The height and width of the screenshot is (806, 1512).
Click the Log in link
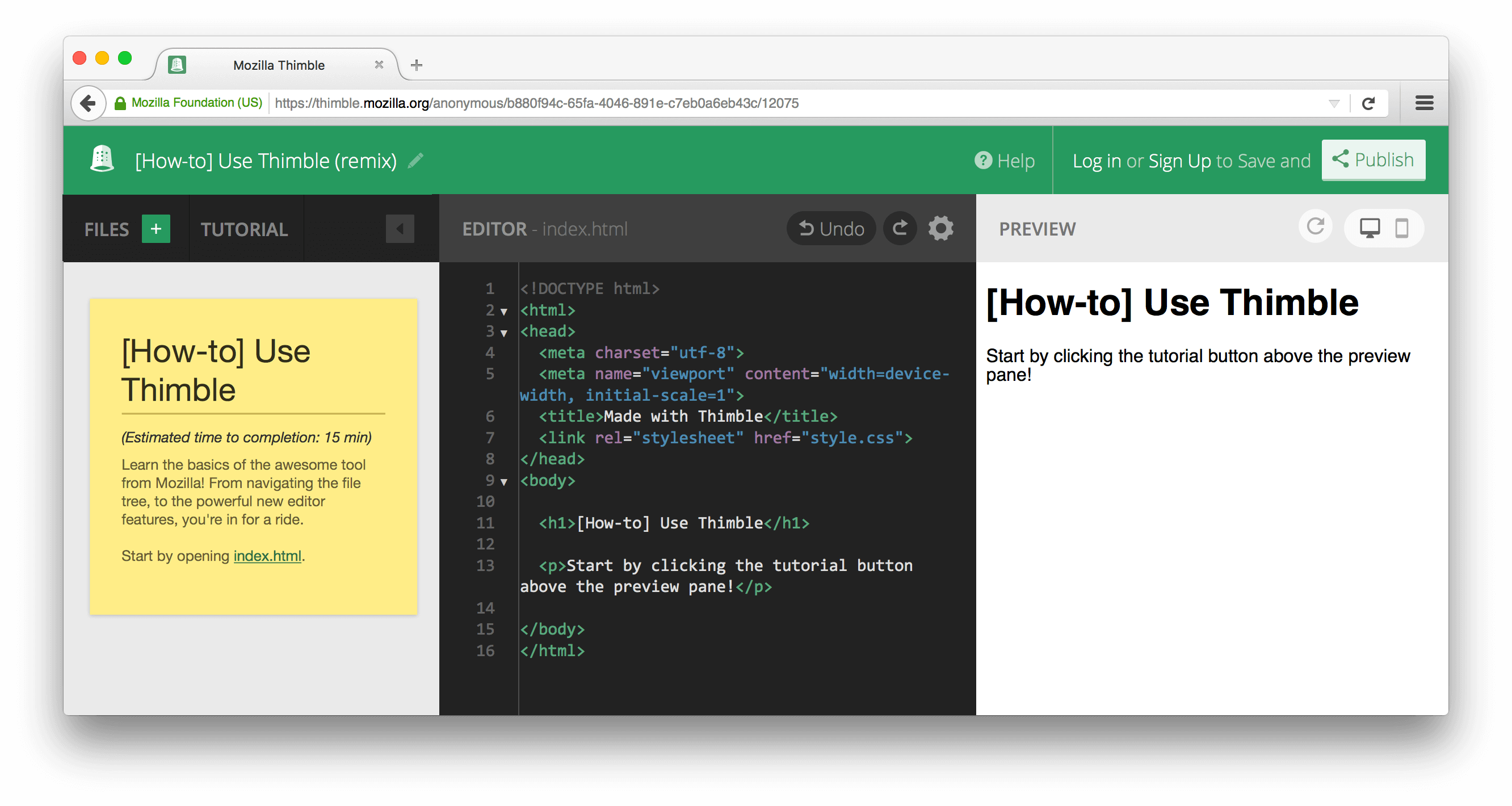(1097, 161)
